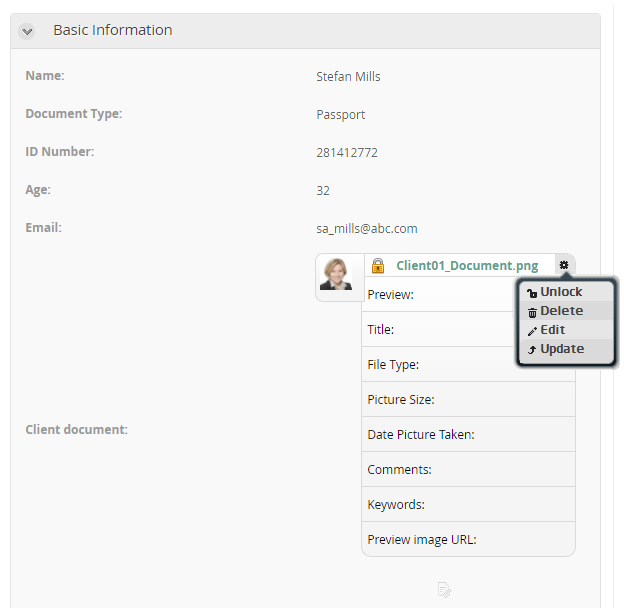Click the Client document: field label
Image resolution: width=624 pixels, height=608 pixels.
pyautogui.click(x=76, y=429)
